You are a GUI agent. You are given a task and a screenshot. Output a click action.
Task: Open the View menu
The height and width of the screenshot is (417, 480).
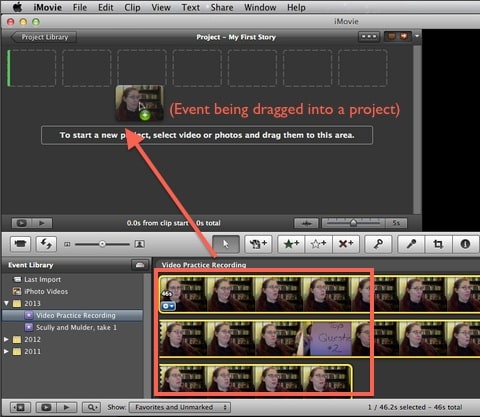pos(161,7)
